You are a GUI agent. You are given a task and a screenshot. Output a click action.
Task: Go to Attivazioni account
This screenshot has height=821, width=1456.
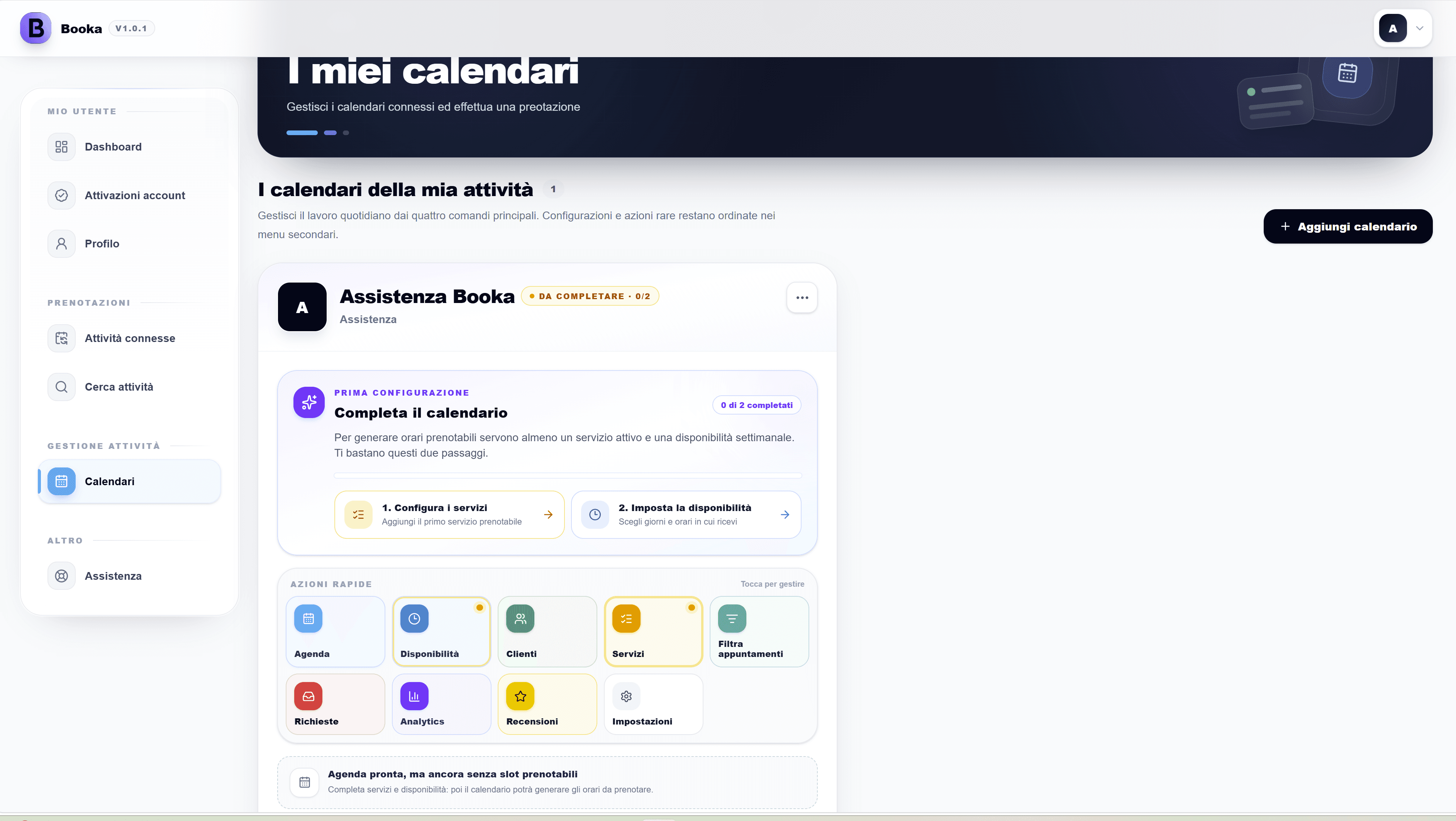(130, 195)
